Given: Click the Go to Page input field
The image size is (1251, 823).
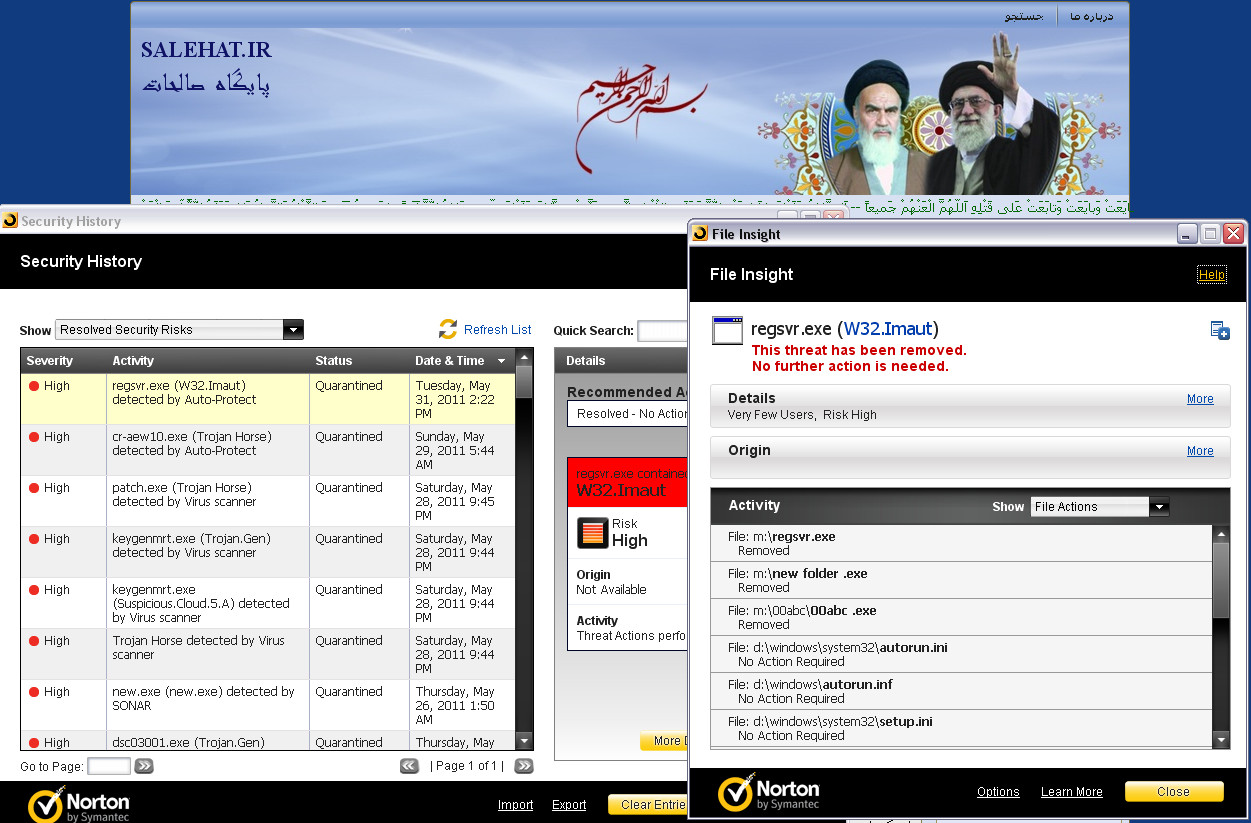Looking at the screenshot, I should pos(109,766).
